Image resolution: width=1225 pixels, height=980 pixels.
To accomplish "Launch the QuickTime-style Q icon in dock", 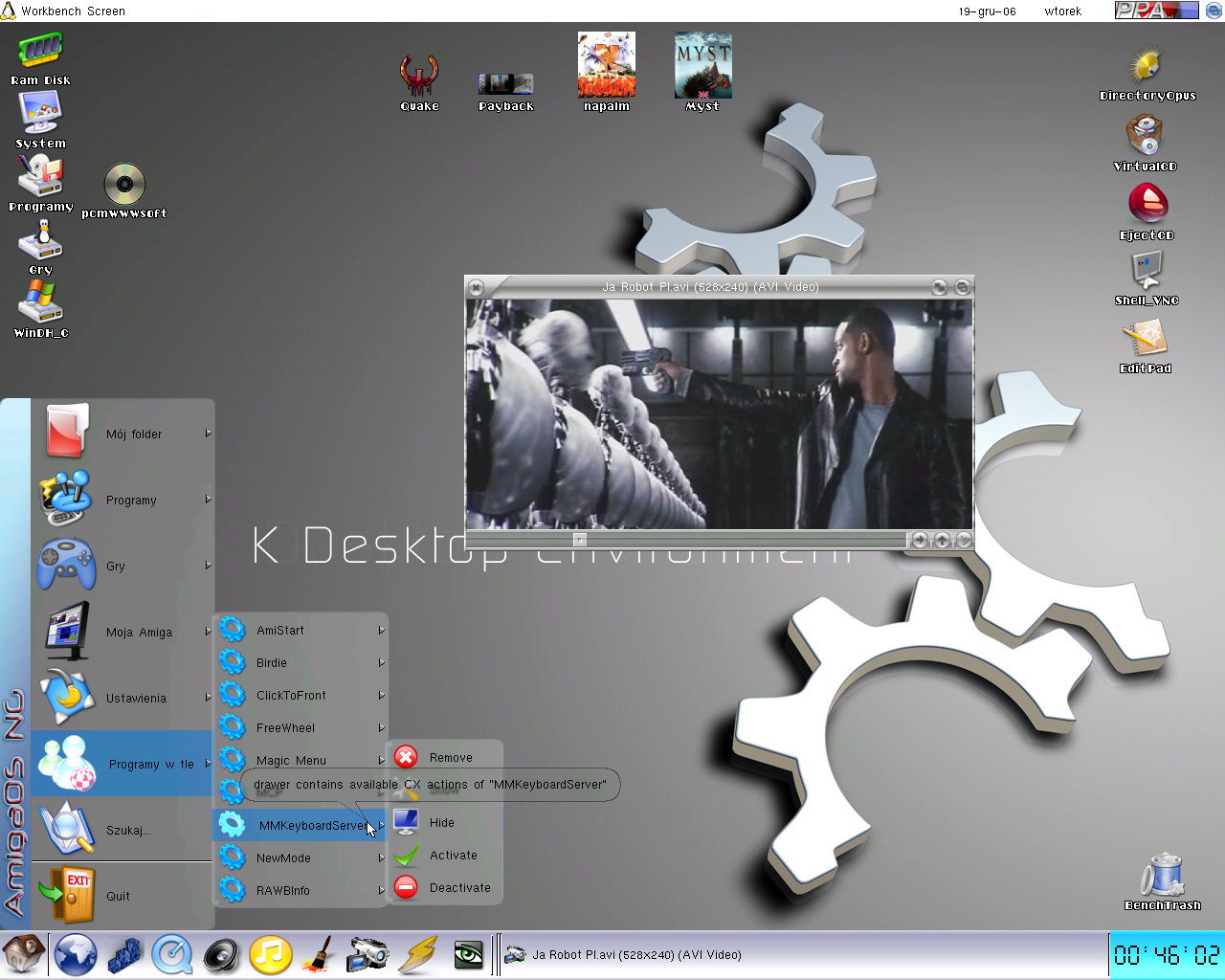I will pyautogui.click(x=172, y=954).
